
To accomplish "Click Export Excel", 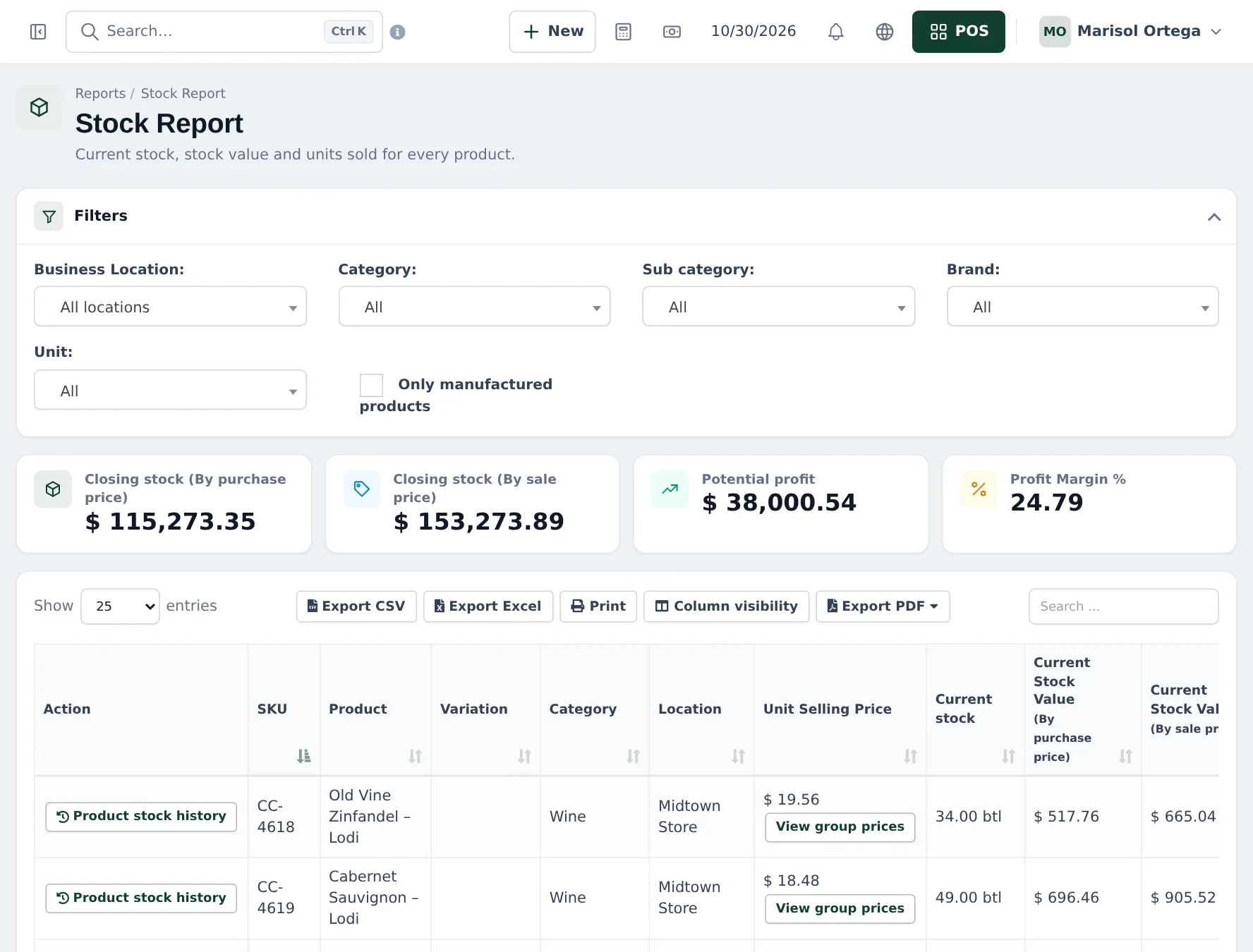I will 488,606.
